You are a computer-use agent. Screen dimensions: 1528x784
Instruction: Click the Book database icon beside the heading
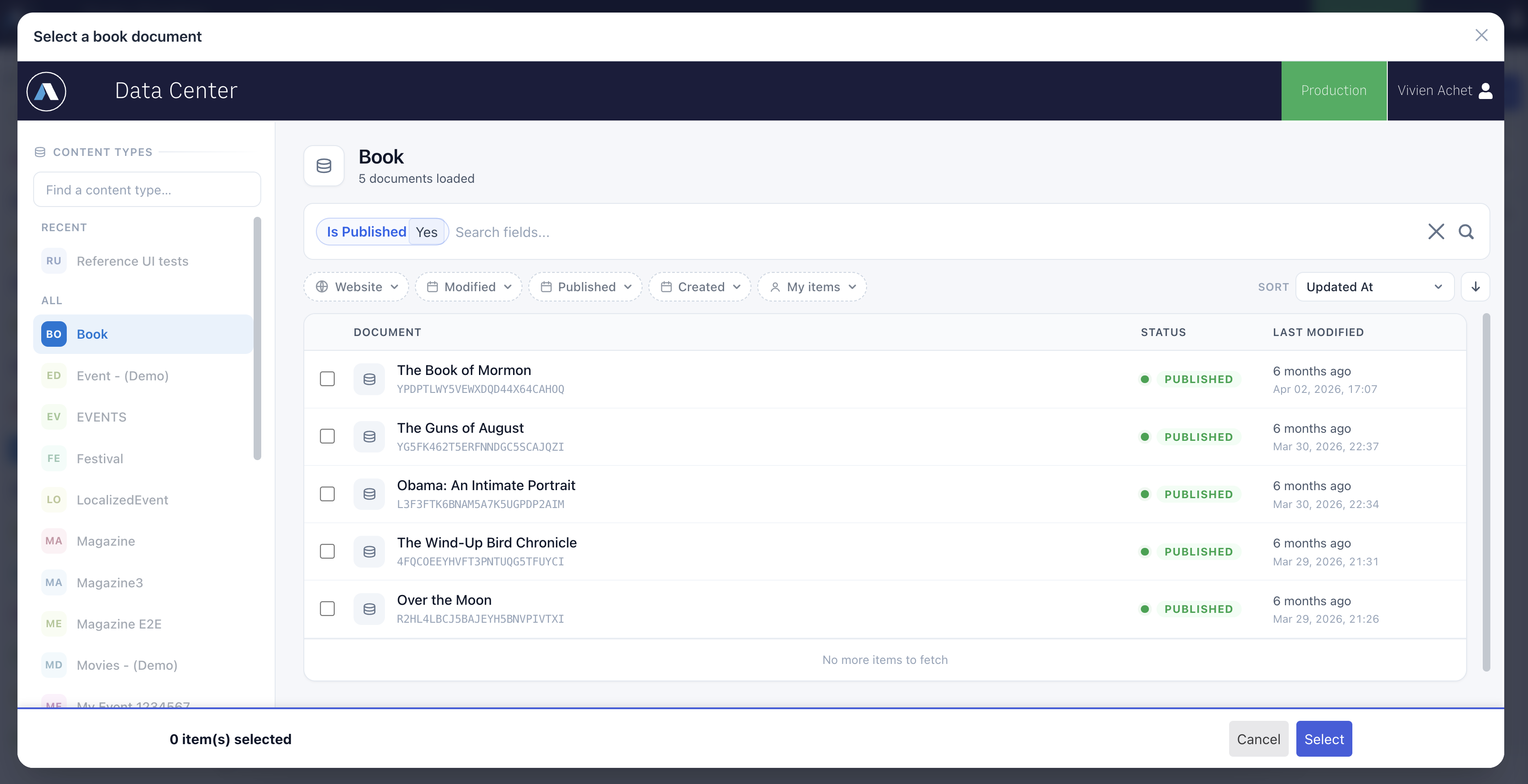click(x=324, y=166)
